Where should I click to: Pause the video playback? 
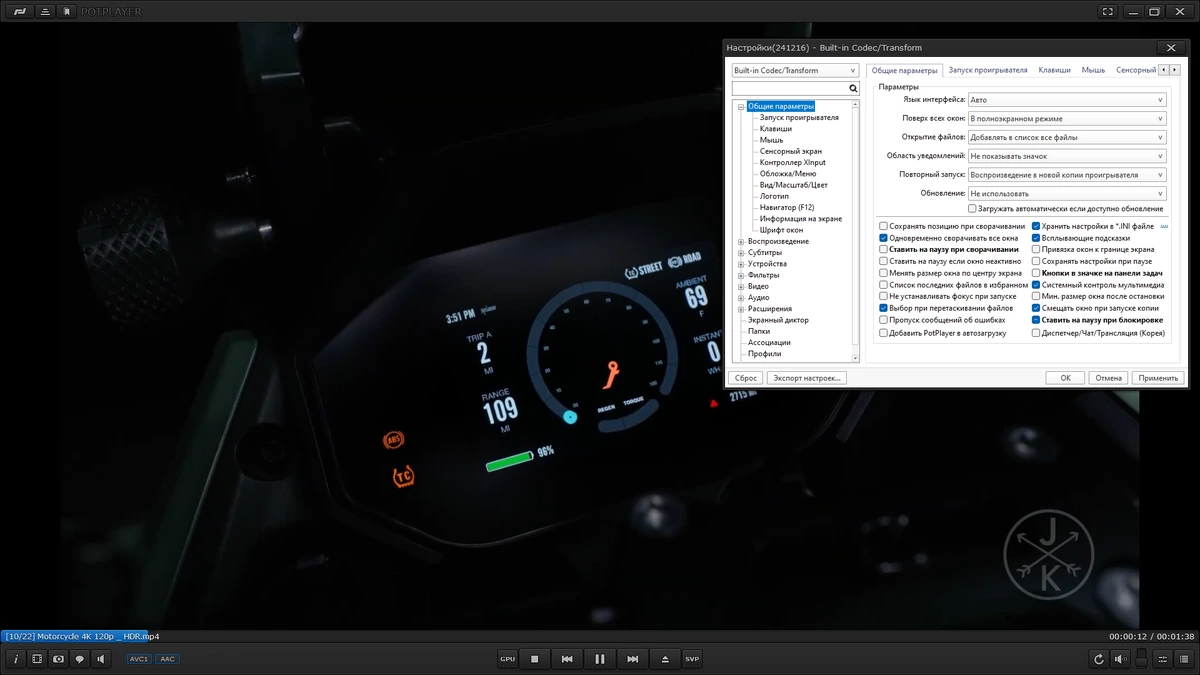(x=599, y=659)
